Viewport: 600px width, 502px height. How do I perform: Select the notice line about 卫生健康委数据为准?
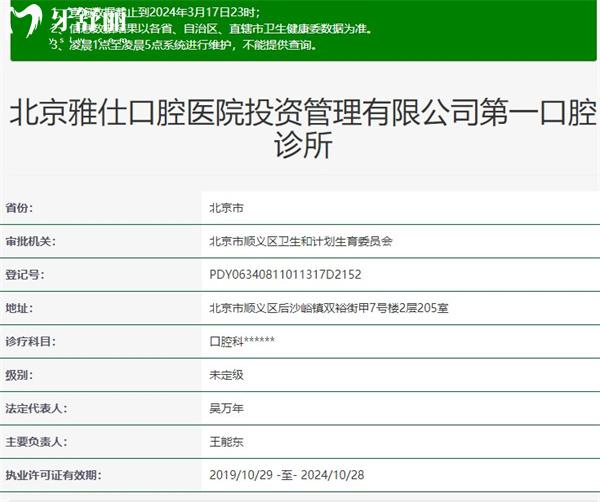point(212,29)
